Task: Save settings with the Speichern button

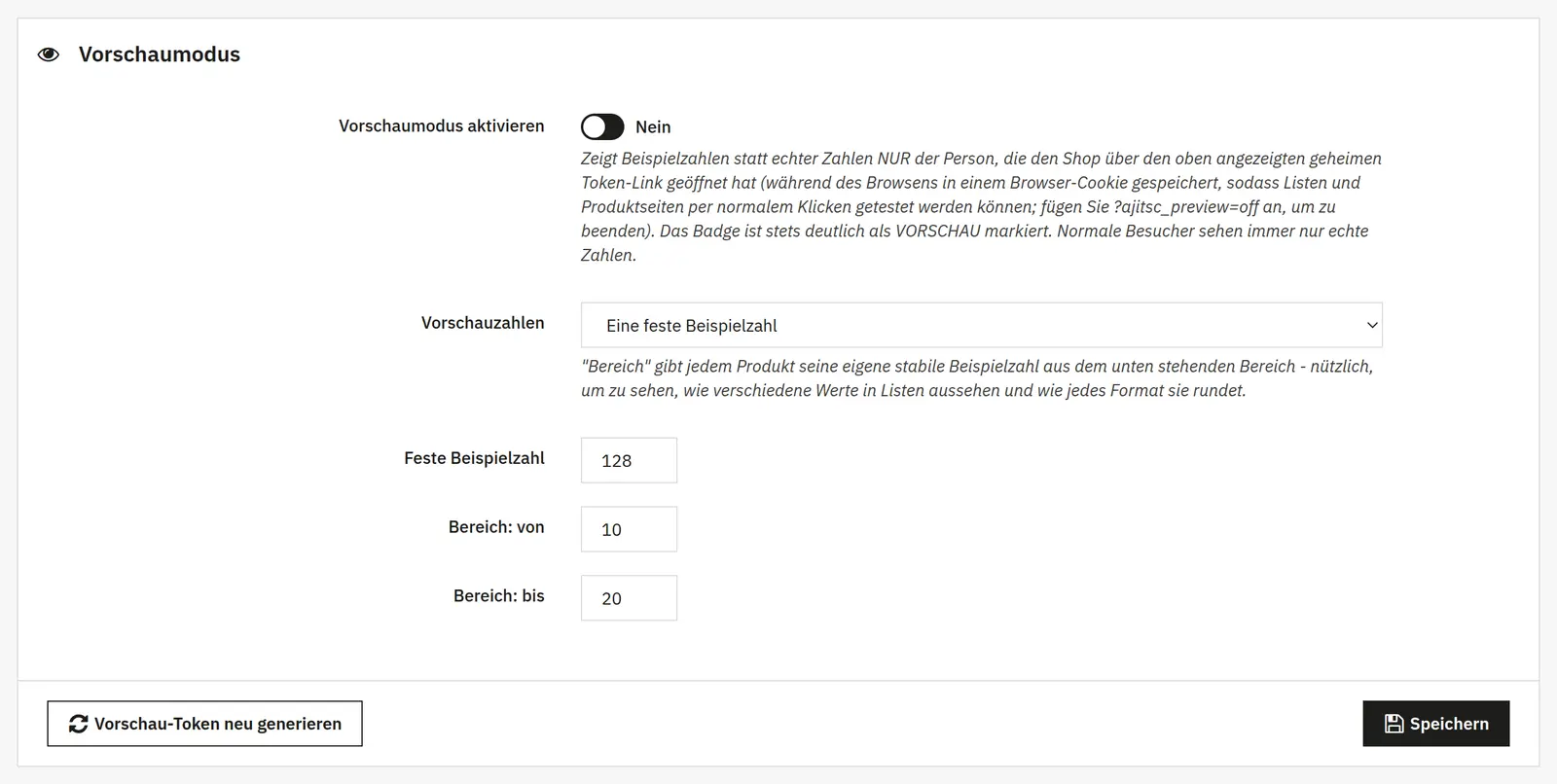Action: tap(1435, 724)
